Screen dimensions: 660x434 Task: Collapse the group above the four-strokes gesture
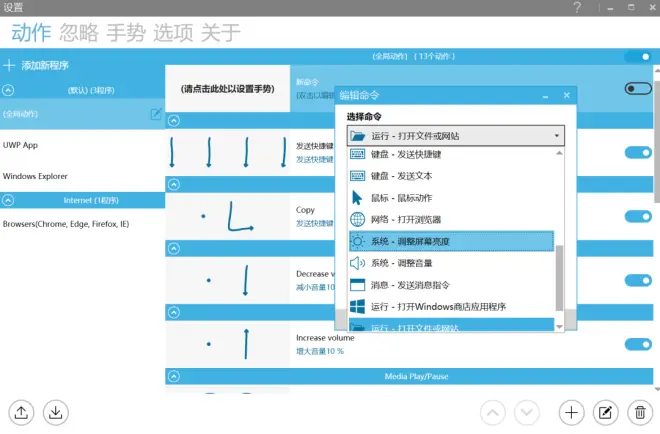[x=174, y=121]
